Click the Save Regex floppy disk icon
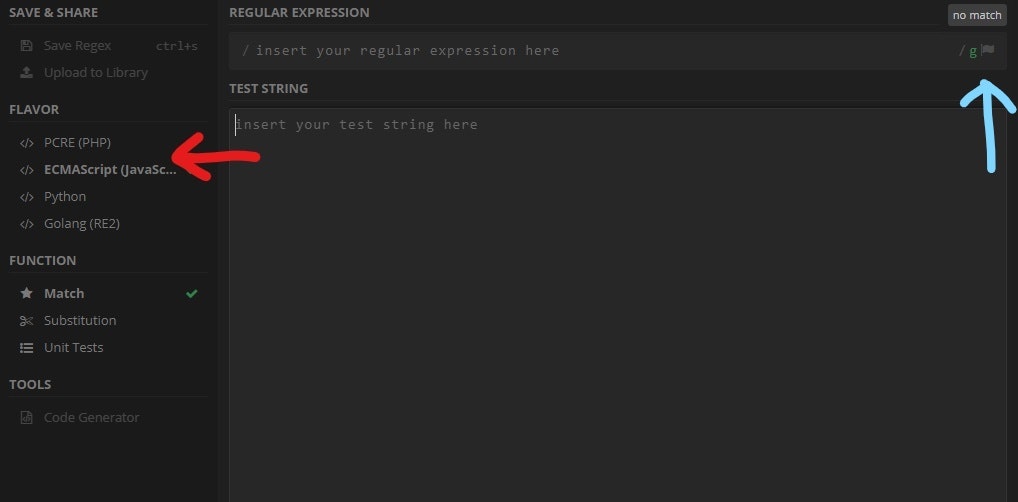1018x502 pixels. pos(26,46)
